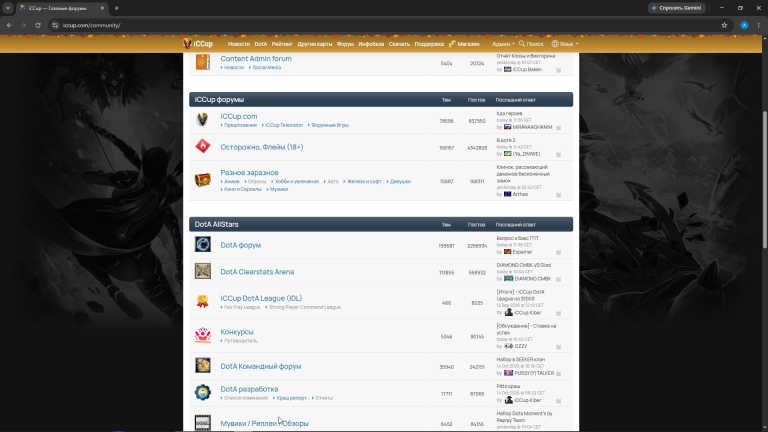Open DotA разработка forum
Viewport: 768px width, 432px height.
point(249,389)
